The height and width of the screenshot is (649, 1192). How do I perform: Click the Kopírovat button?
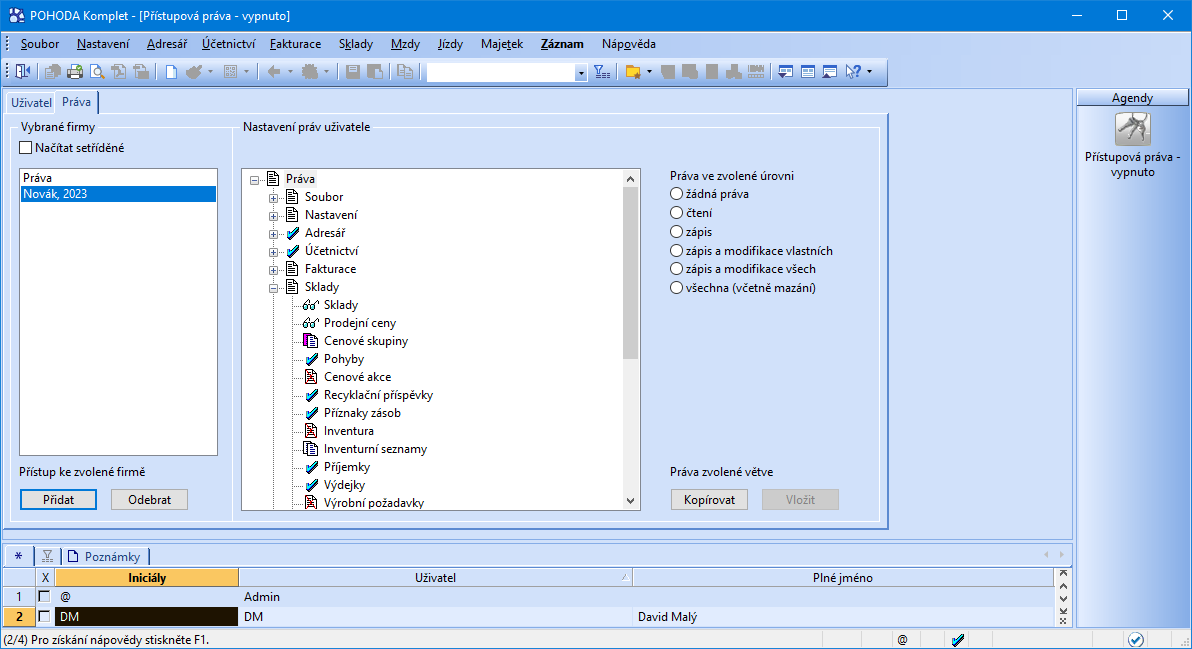coord(709,499)
